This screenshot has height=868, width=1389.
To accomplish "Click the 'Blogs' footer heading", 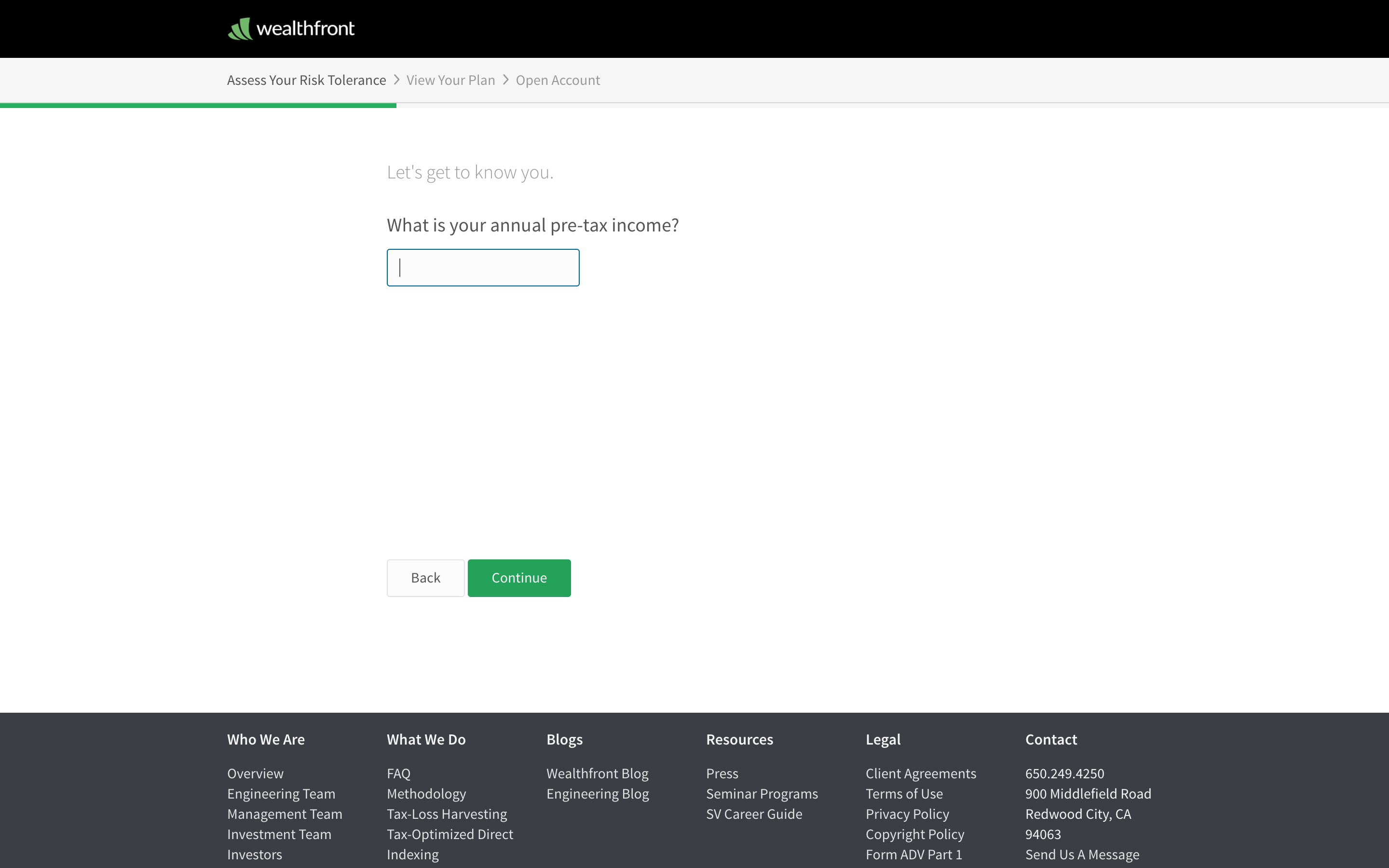I will pyautogui.click(x=564, y=739).
